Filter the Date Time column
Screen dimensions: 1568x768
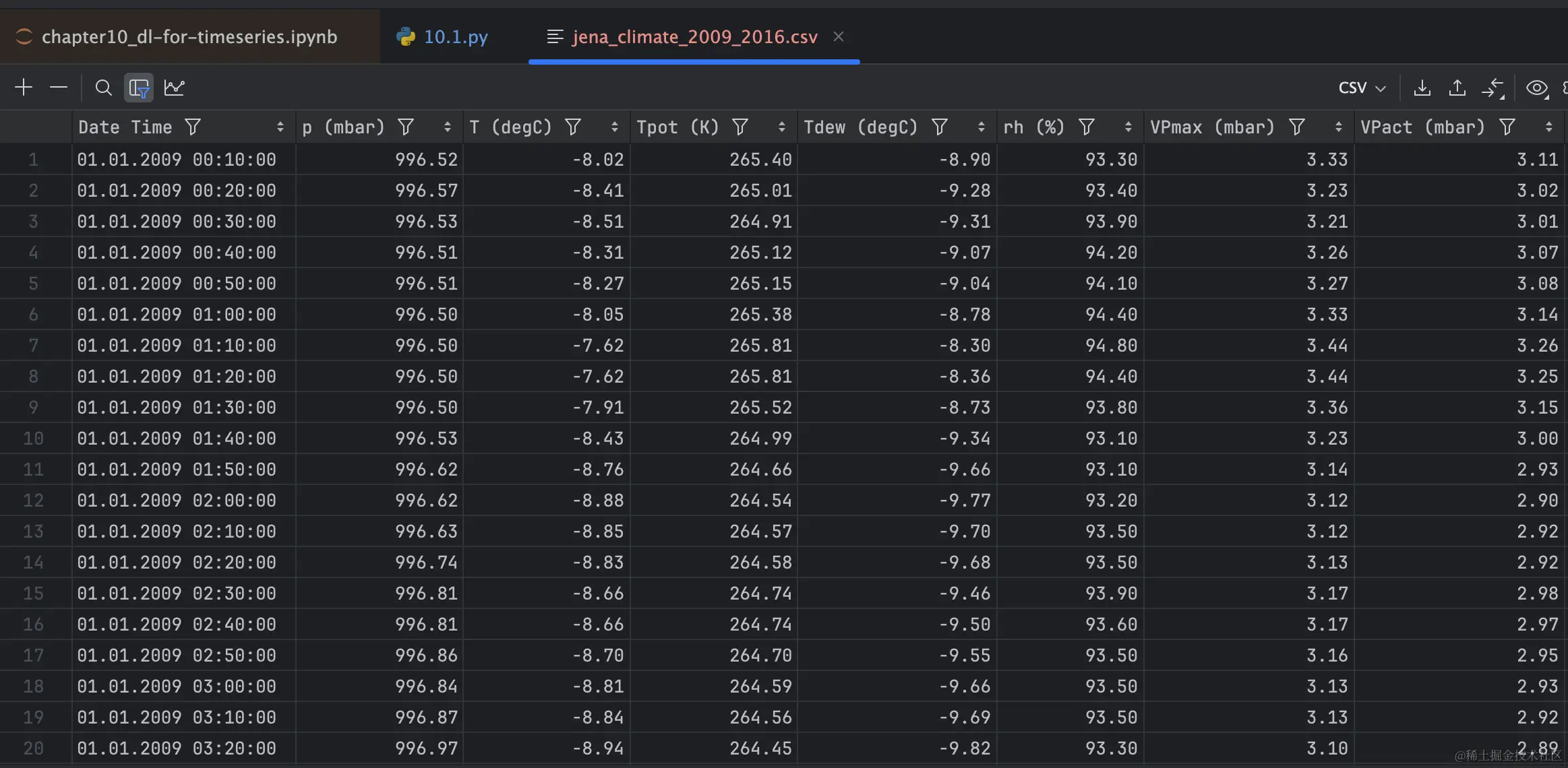pos(193,127)
